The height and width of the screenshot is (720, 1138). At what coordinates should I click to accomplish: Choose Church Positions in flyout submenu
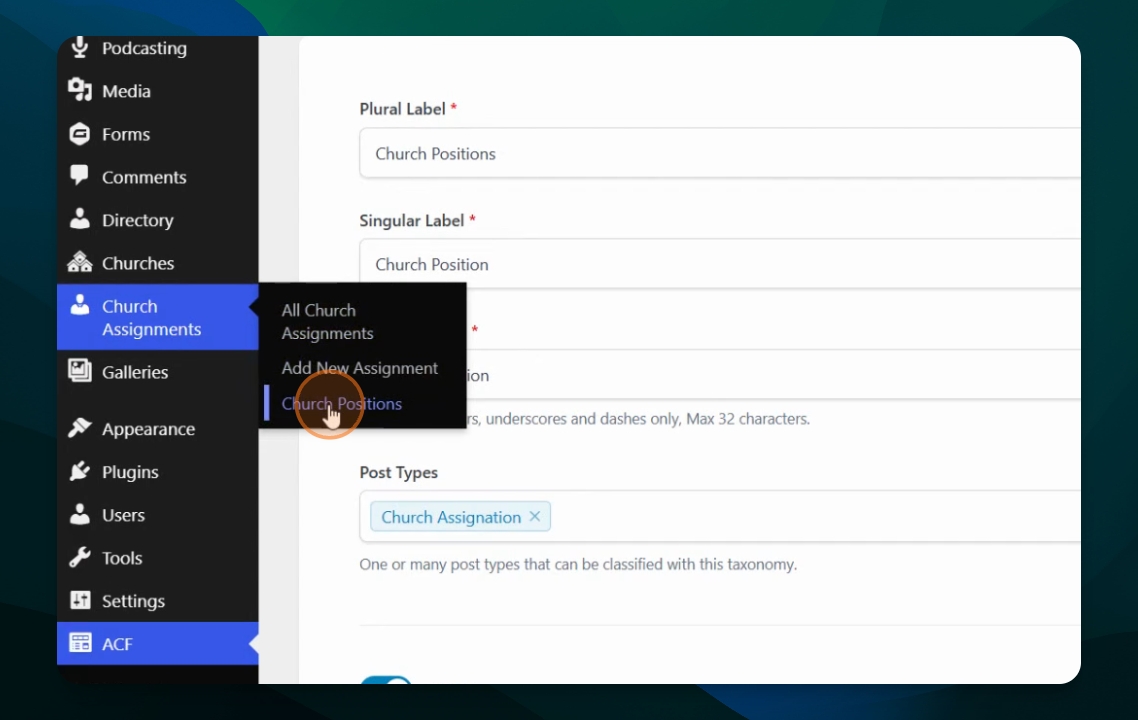(x=342, y=404)
